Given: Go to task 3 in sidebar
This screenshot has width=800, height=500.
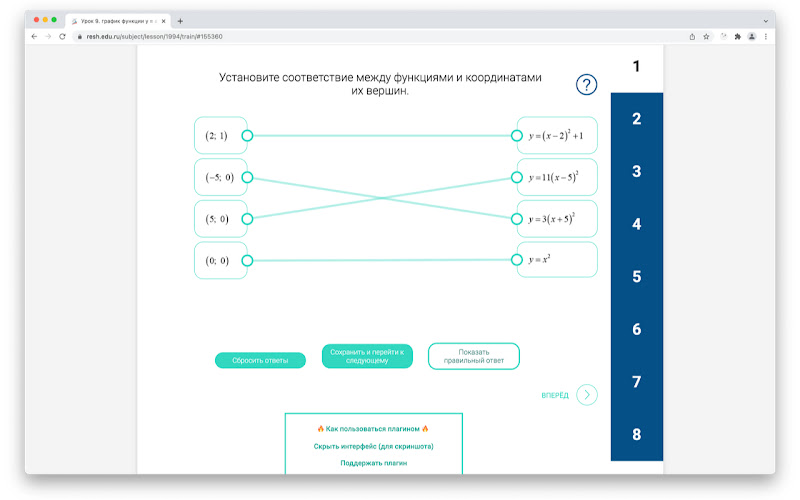Looking at the screenshot, I should click(637, 171).
